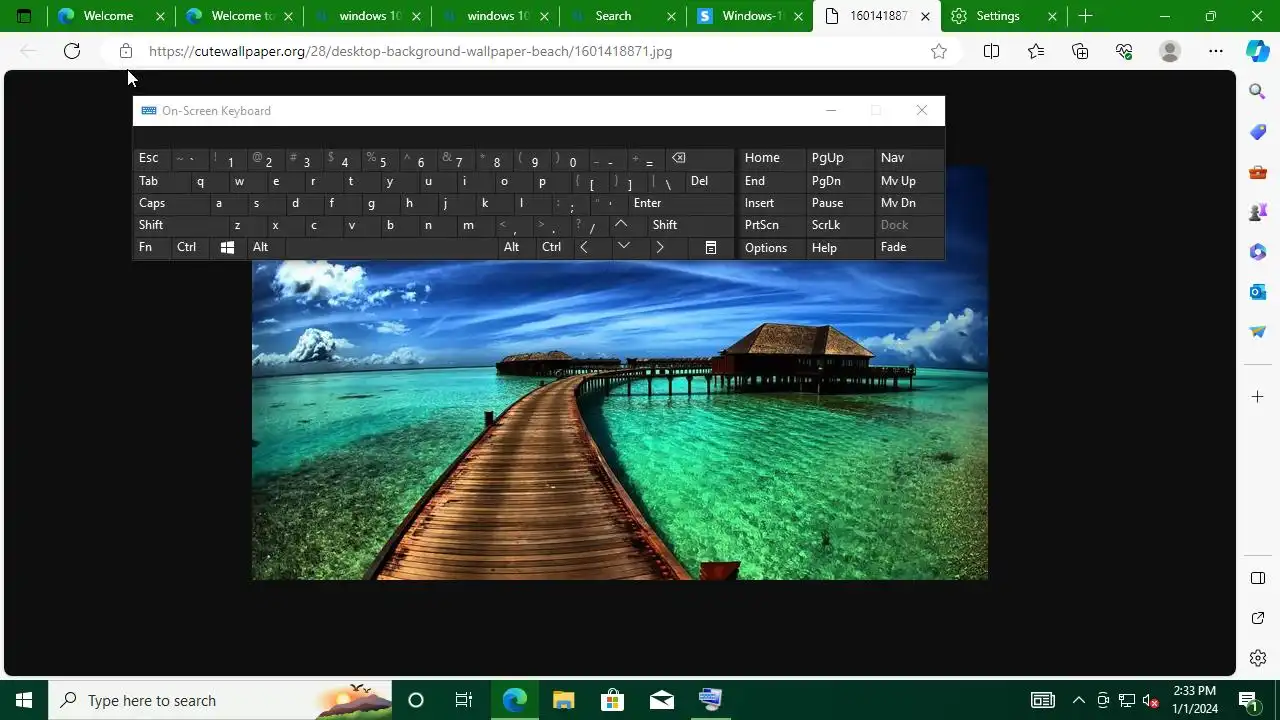Click the PrtScn key on keyboard
The height and width of the screenshot is (720, 1280).
coord(772,225)
